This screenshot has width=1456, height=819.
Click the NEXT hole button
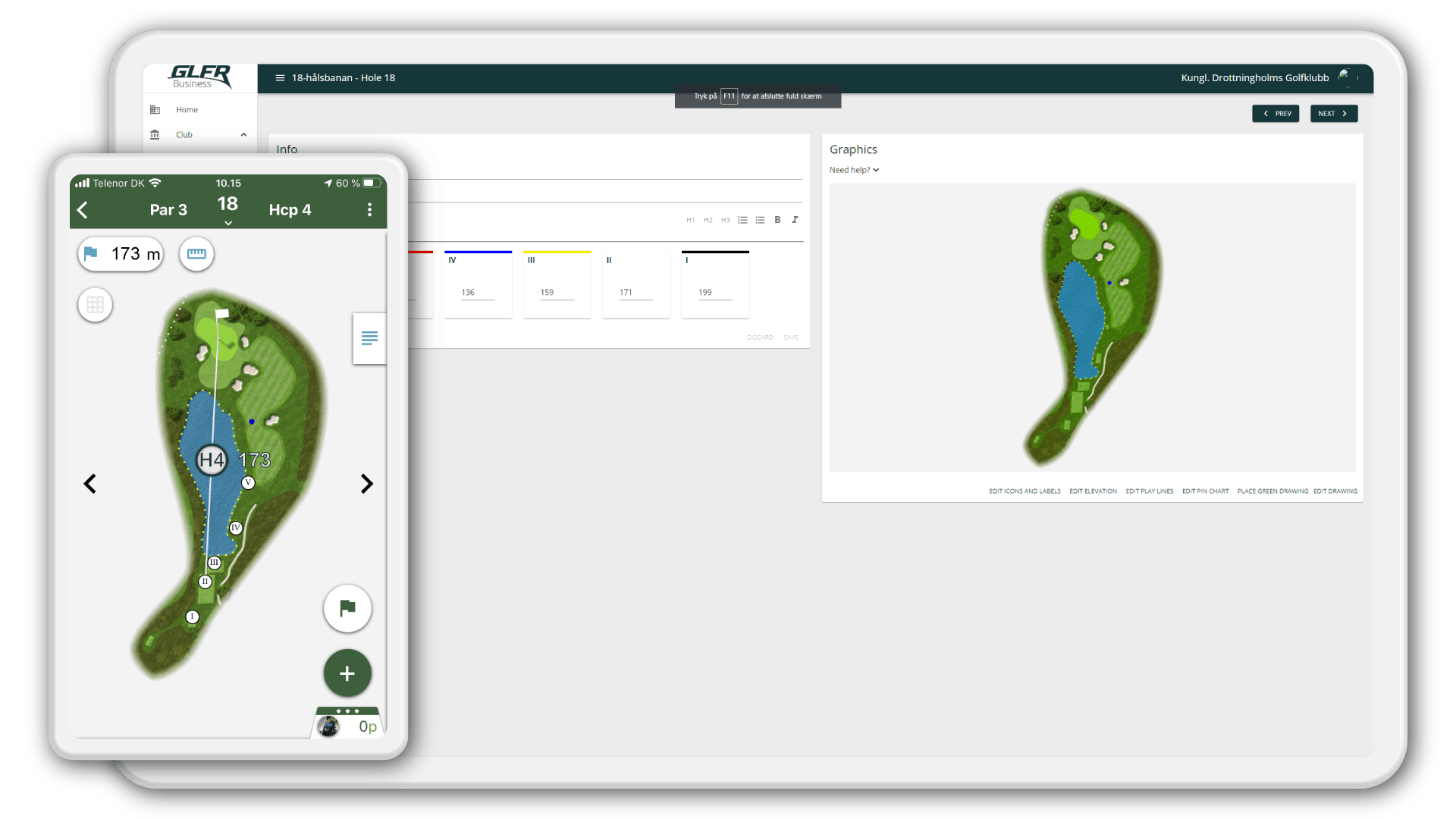pyautogui.click(x=1334, y=114)
